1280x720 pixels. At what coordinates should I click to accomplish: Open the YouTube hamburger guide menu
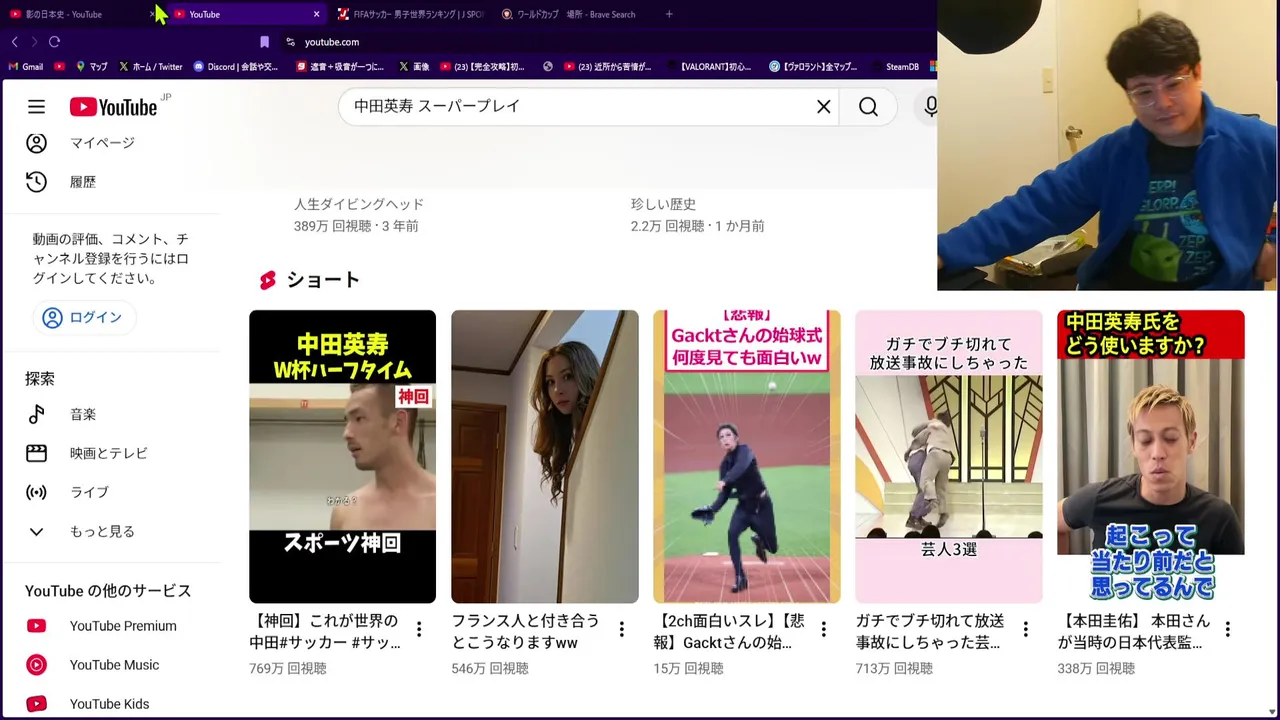click(x=36, y=107)
